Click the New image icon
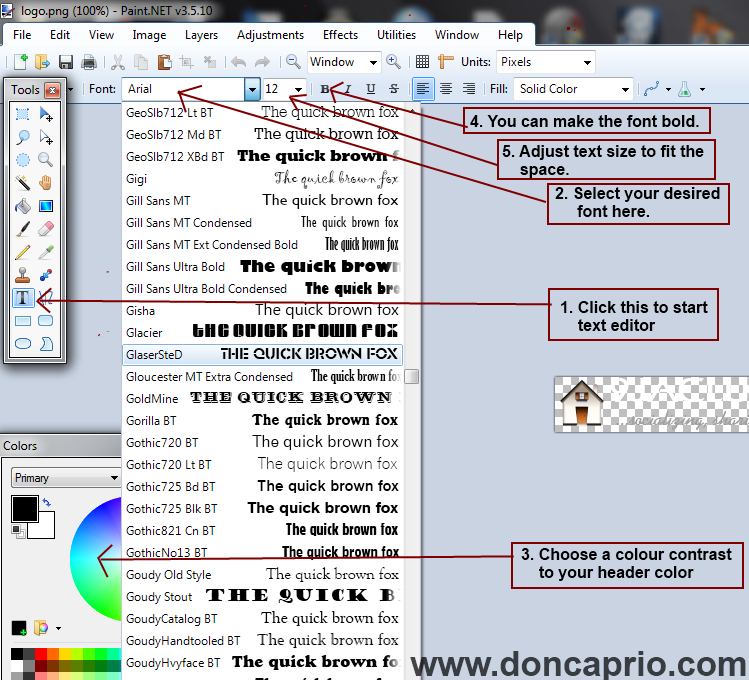Viewport: 749px width, 680px height. tap(21, 62)
